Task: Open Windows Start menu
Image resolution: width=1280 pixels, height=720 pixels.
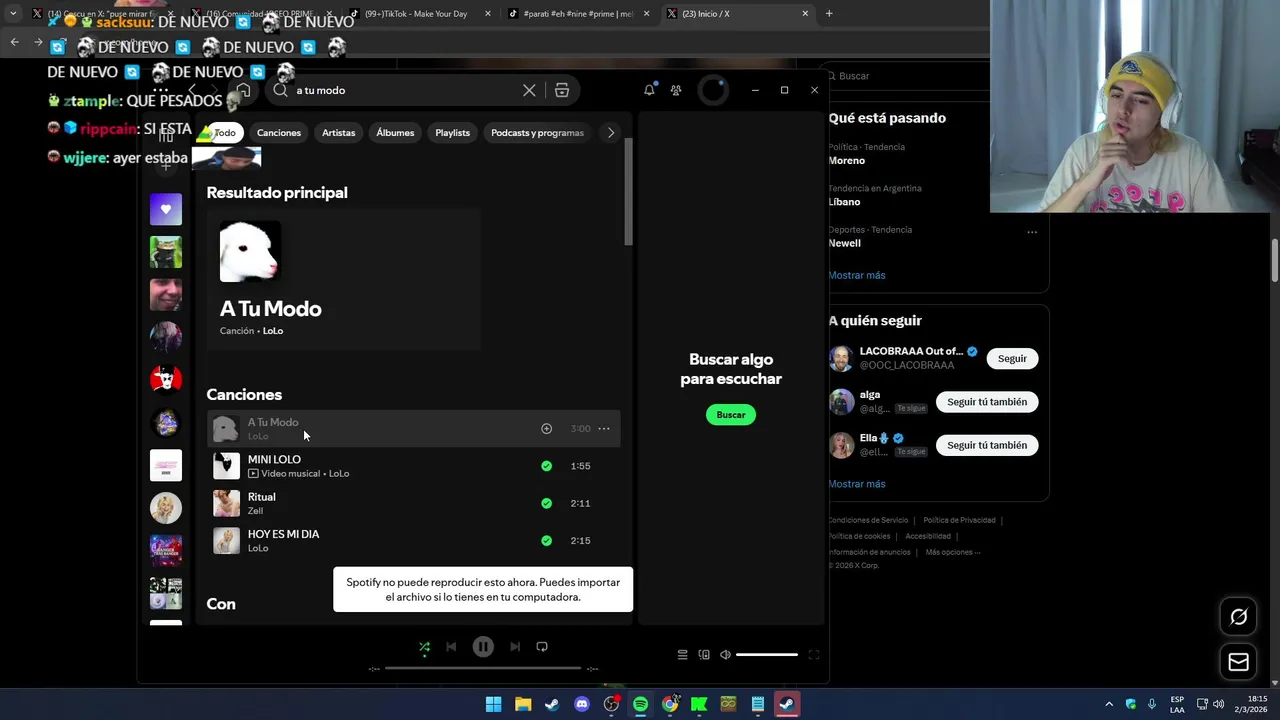Action: (493, 704)
